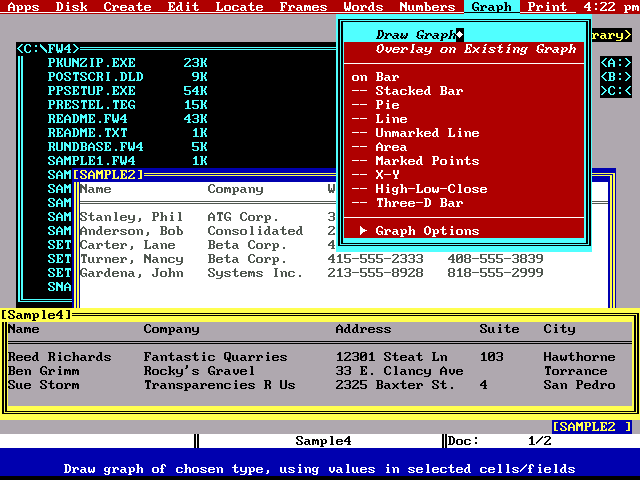
Task: Select SAMPLE1.FW4 in the file list
Action: click(91, 161)
